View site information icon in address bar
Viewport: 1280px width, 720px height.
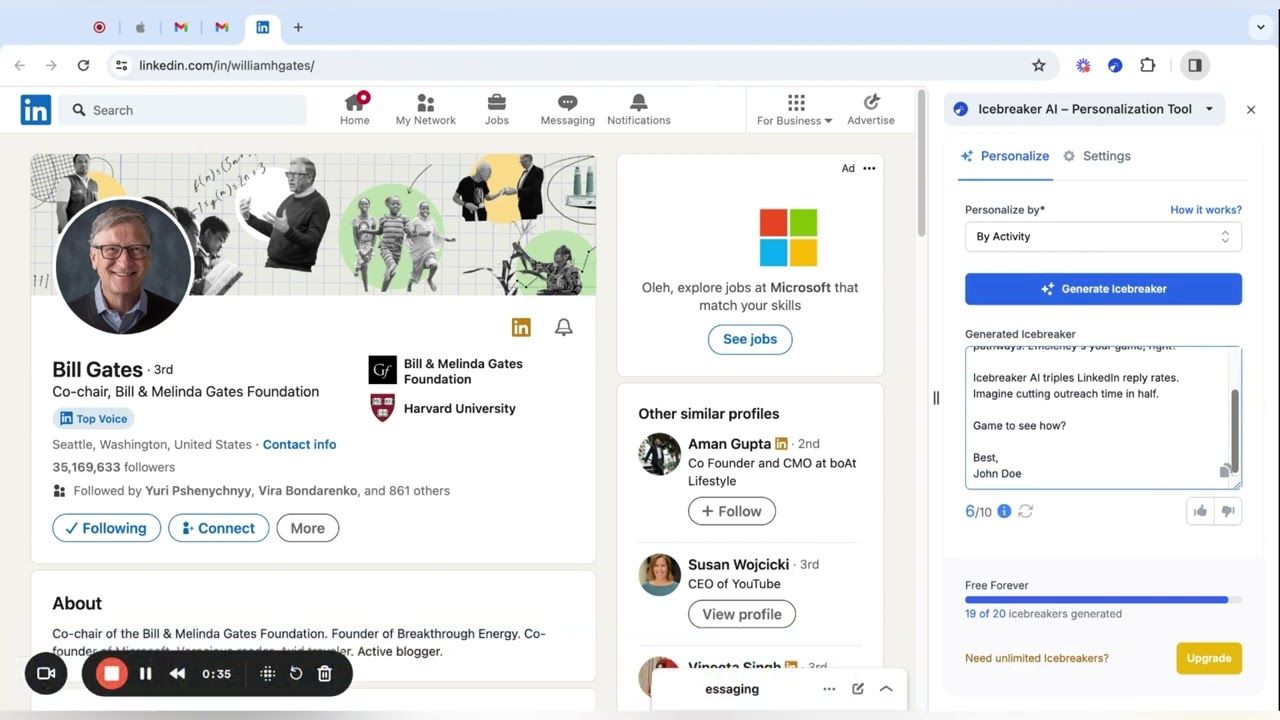[121, 65]
